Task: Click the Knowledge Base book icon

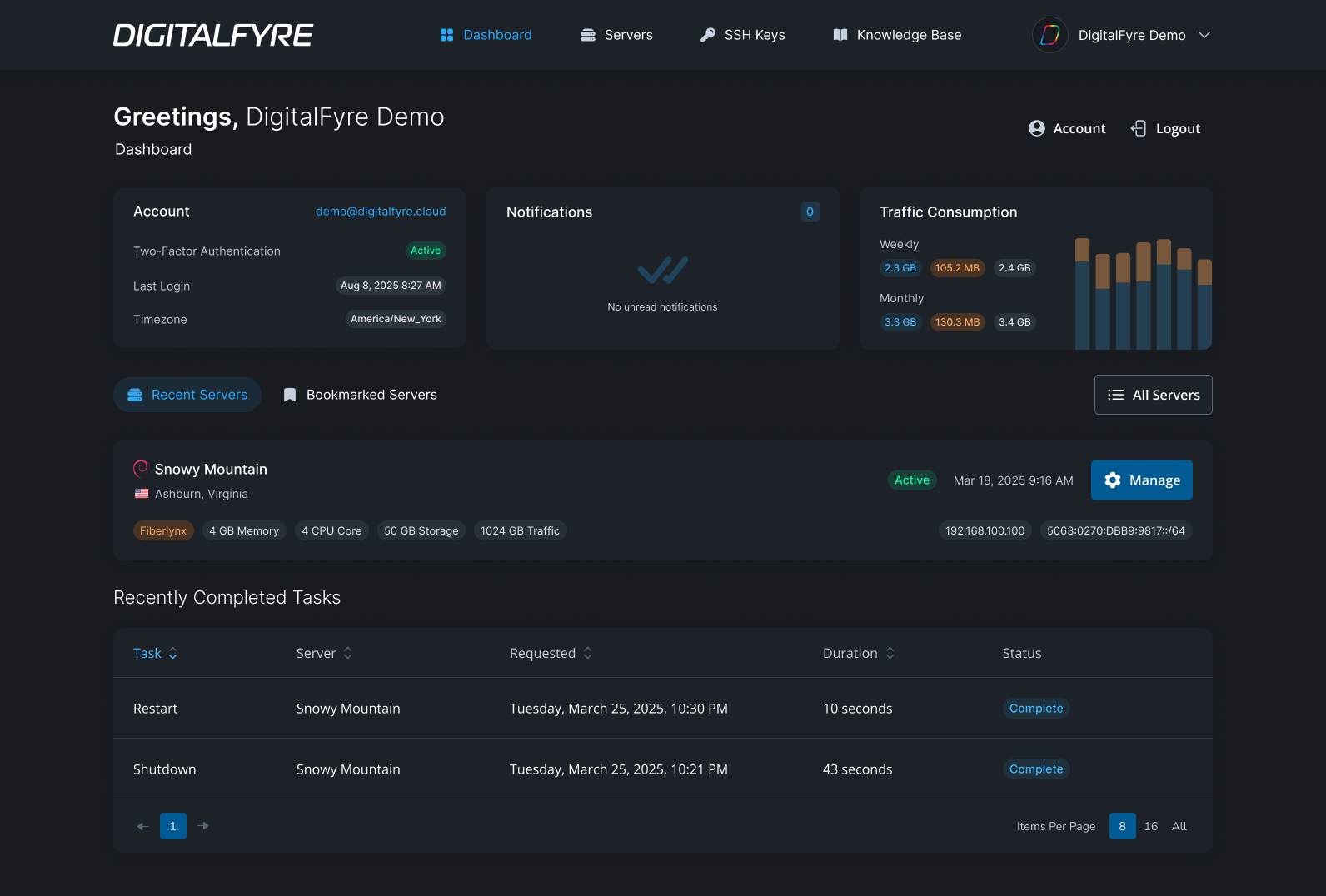Action: 840,35
